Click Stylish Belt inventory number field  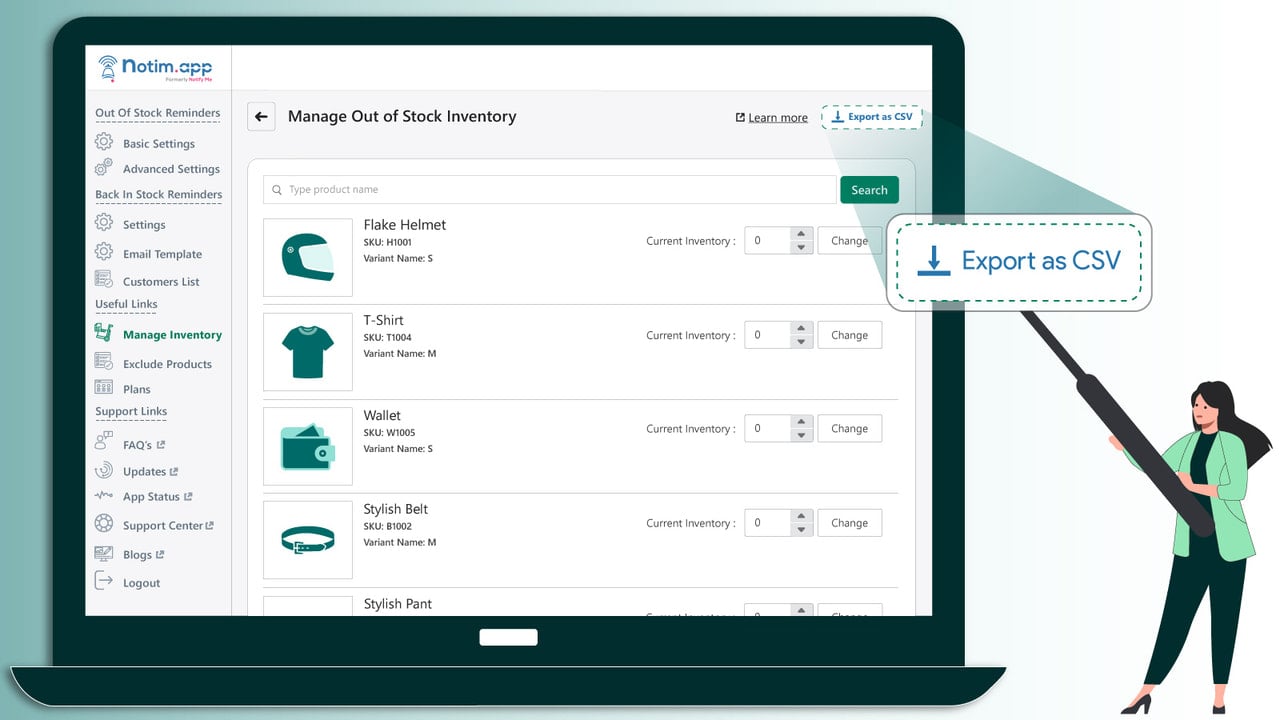point(768,523)
